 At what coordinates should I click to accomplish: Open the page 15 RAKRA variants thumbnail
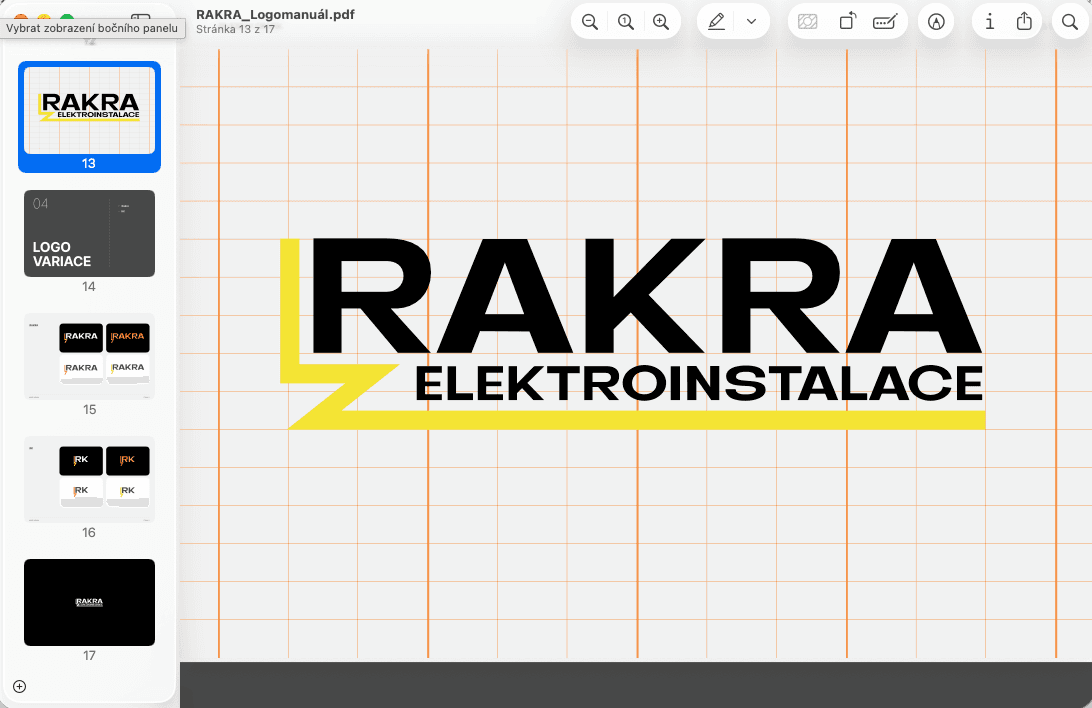pyautogui.click(x=89, y=356)
